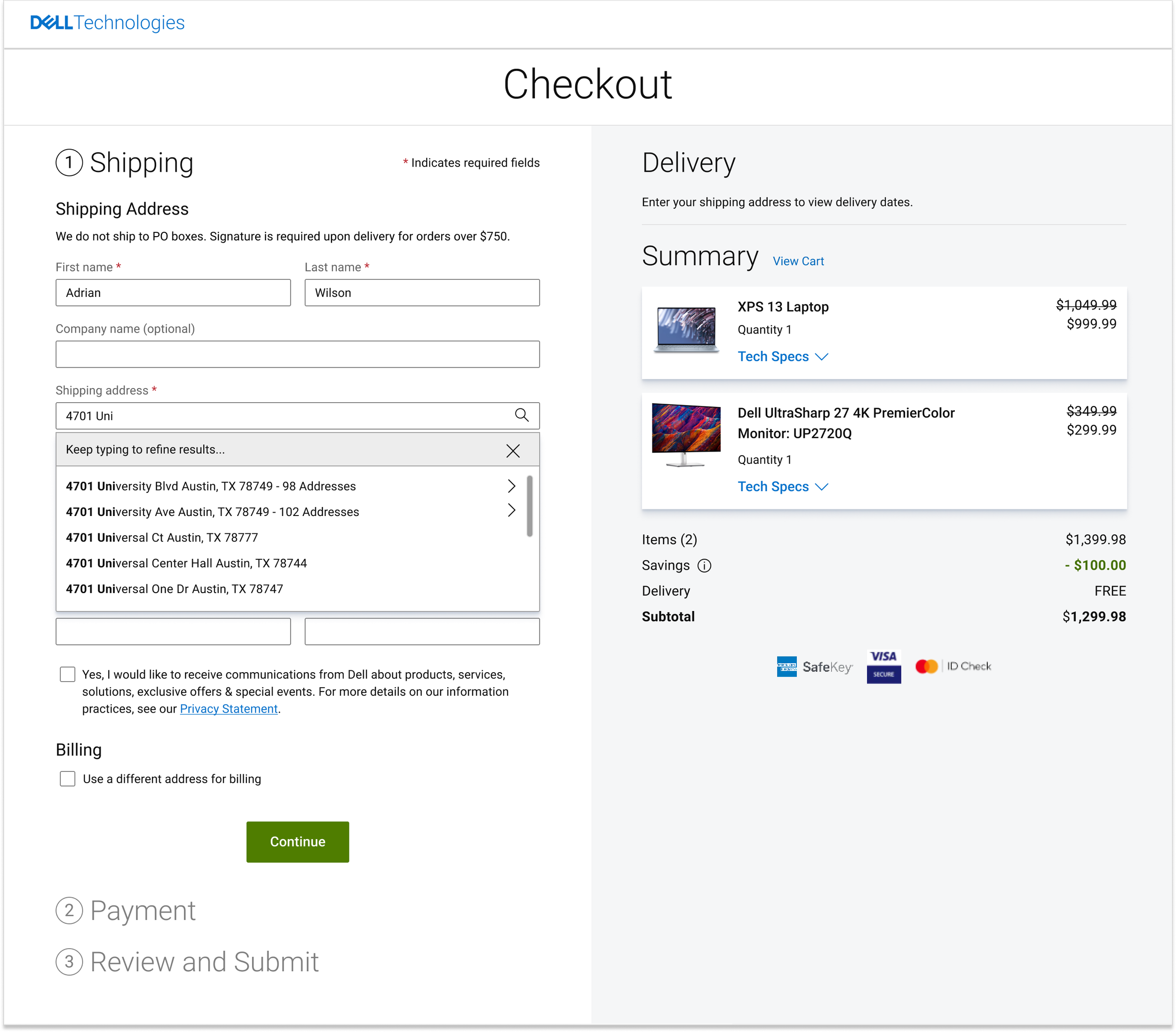Expand Tech Specs for UltraSharp monitor
The height and width of the screenshot is (1032, 1176).
coord(782,487)
